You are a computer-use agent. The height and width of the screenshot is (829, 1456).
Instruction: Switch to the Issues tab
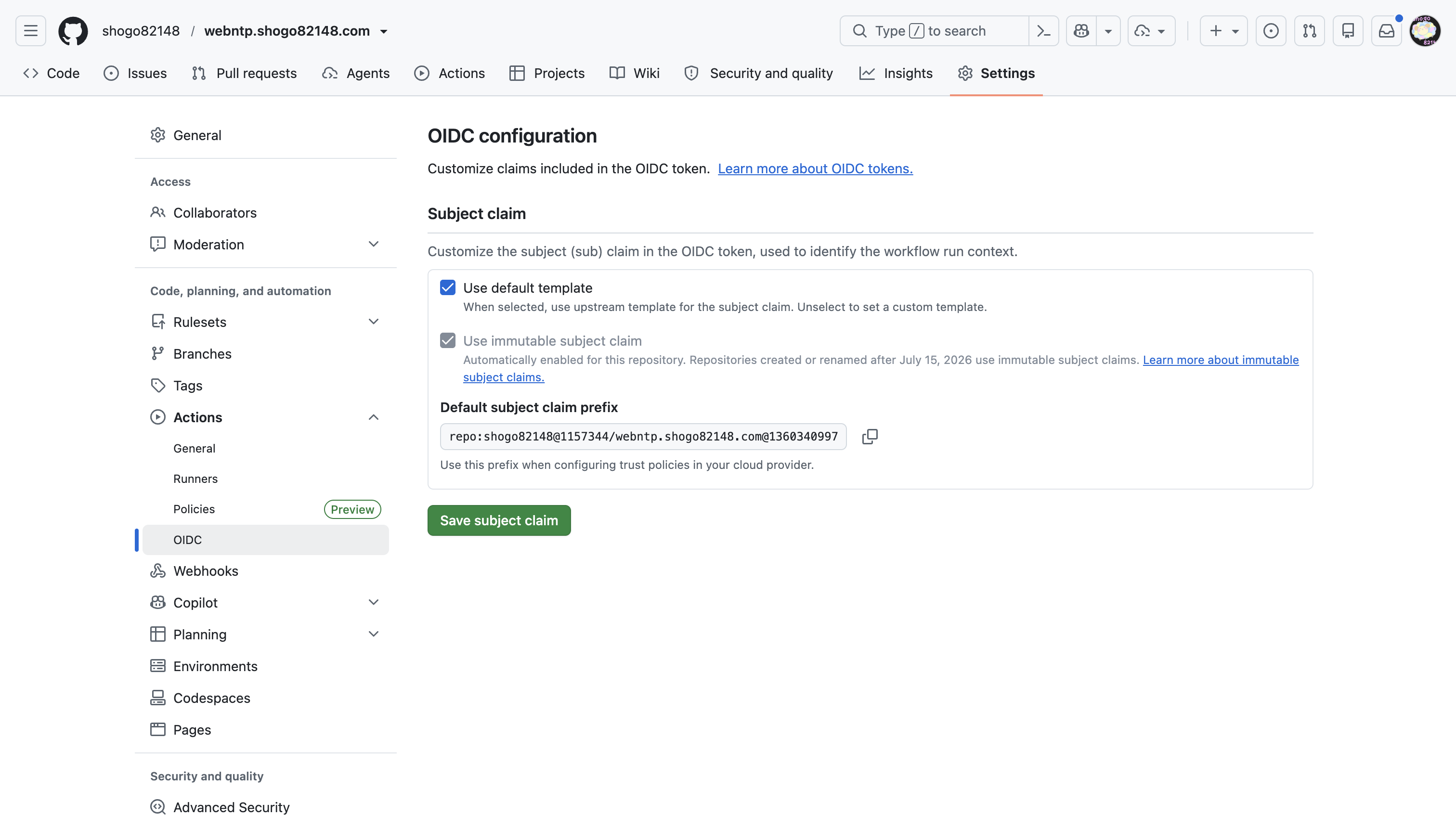pos(135,74)
